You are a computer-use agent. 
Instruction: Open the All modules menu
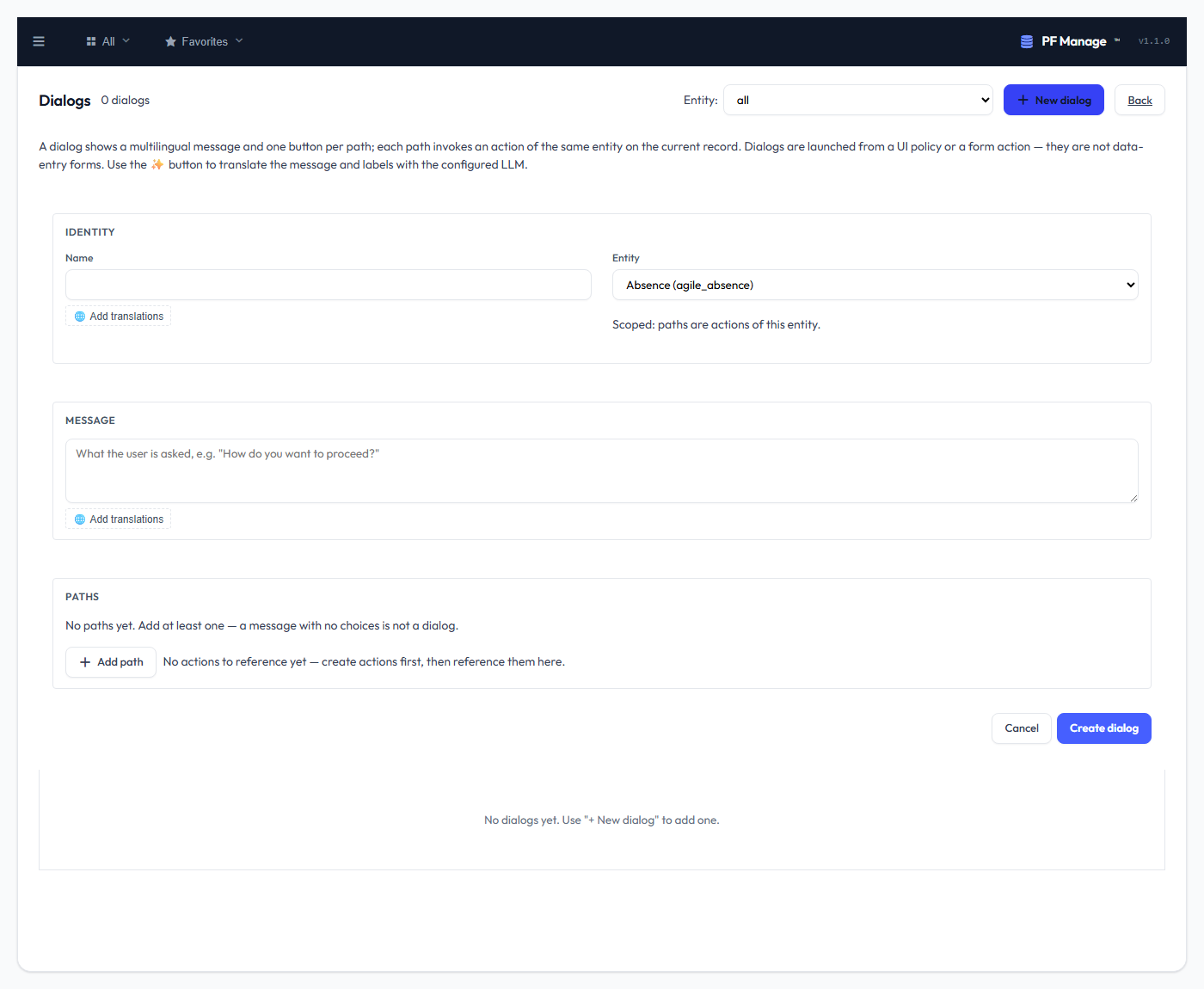pyautogui.click(x=108, y=41)
